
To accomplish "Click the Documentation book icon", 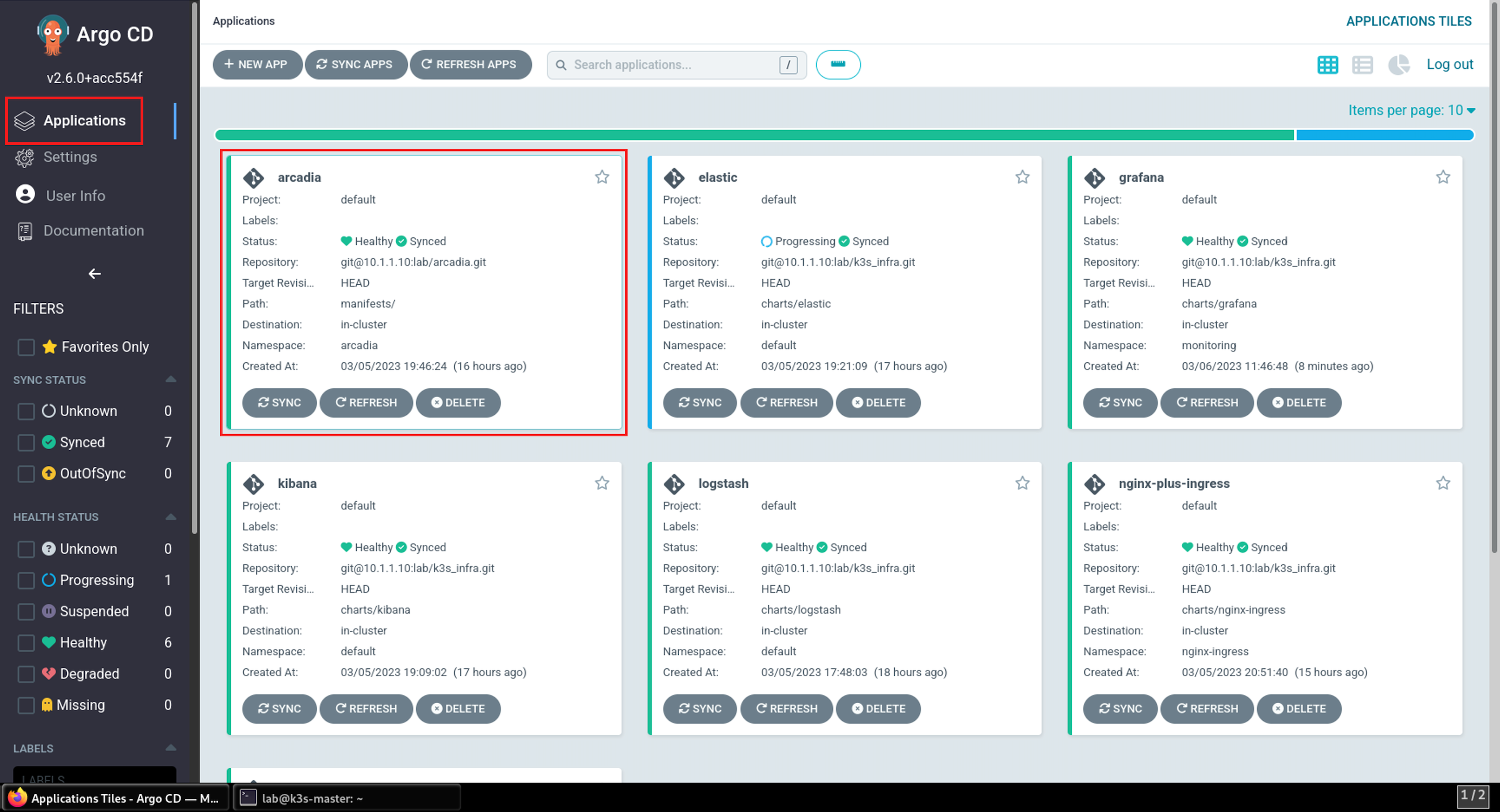I will click(x=24, y=231).
